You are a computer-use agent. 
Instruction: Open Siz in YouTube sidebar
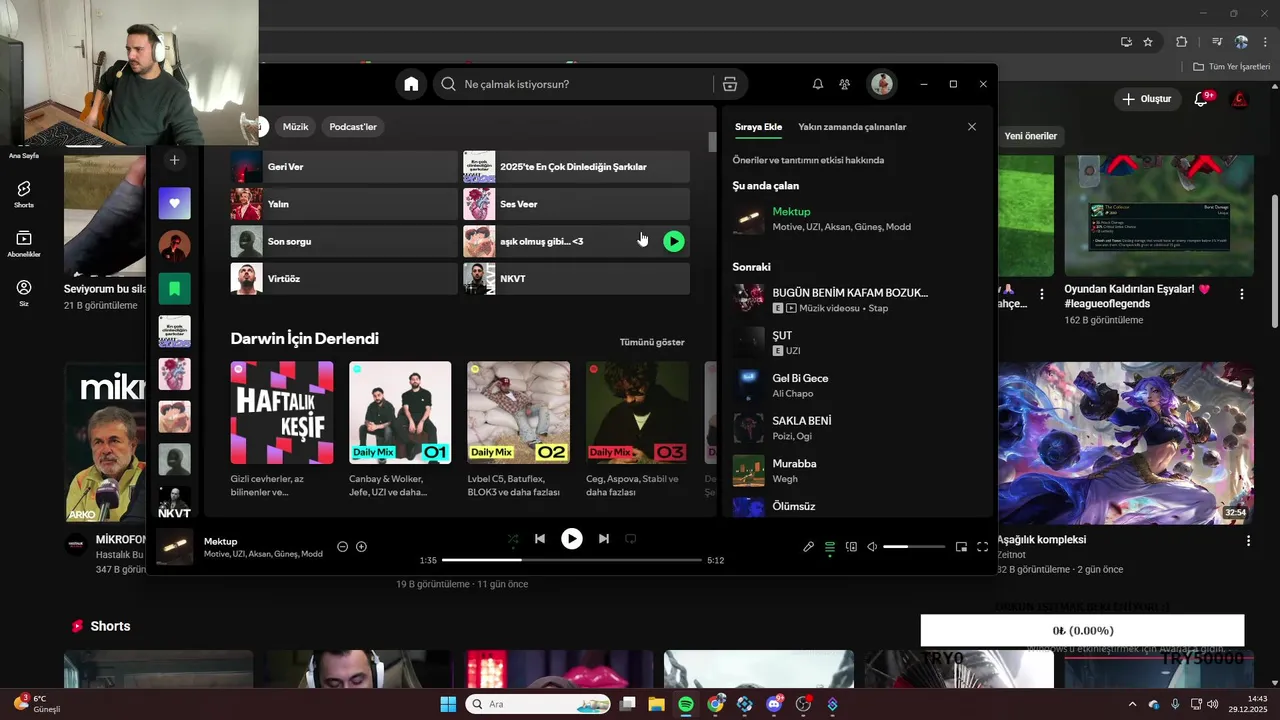[x=24, y=293]
